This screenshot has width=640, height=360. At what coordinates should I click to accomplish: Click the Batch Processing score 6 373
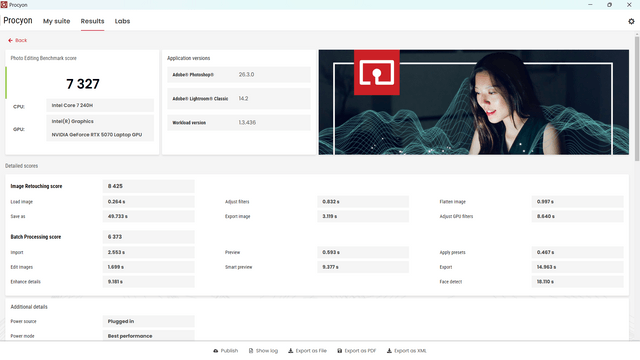tap(148, 237)
